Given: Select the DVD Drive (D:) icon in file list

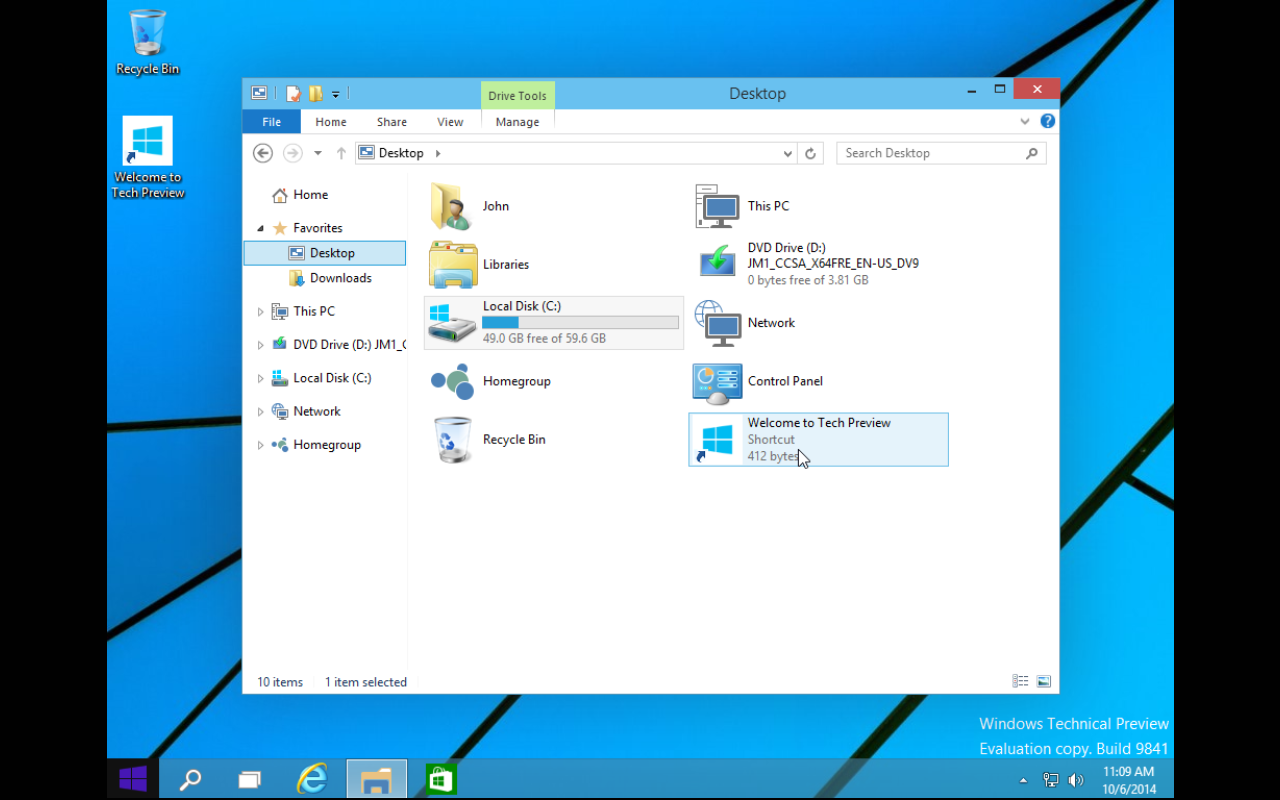Looking at the screenshot, I should (x=717, y=263).
